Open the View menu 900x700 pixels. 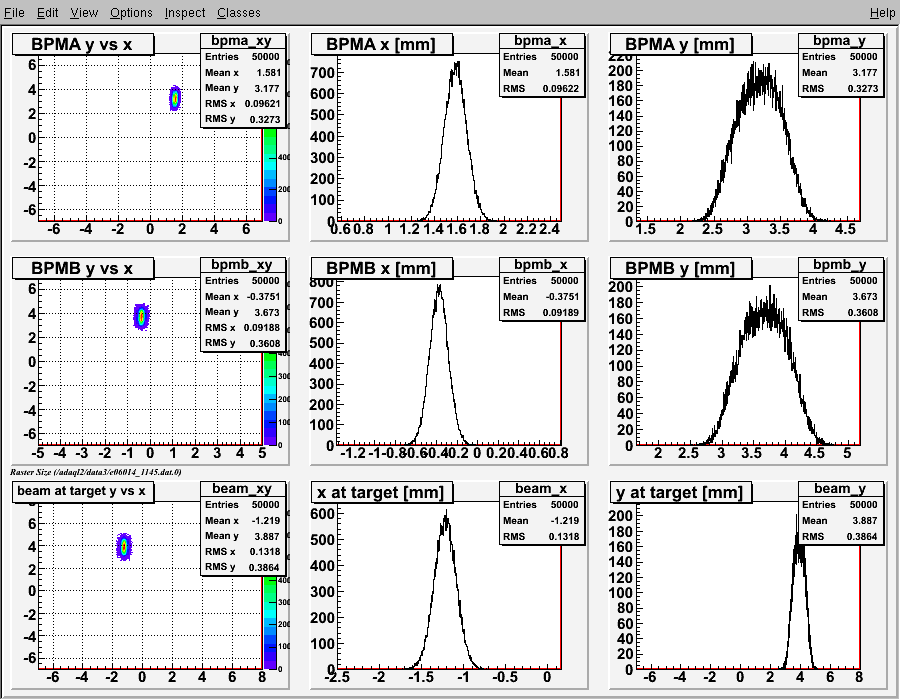point(84,13)
